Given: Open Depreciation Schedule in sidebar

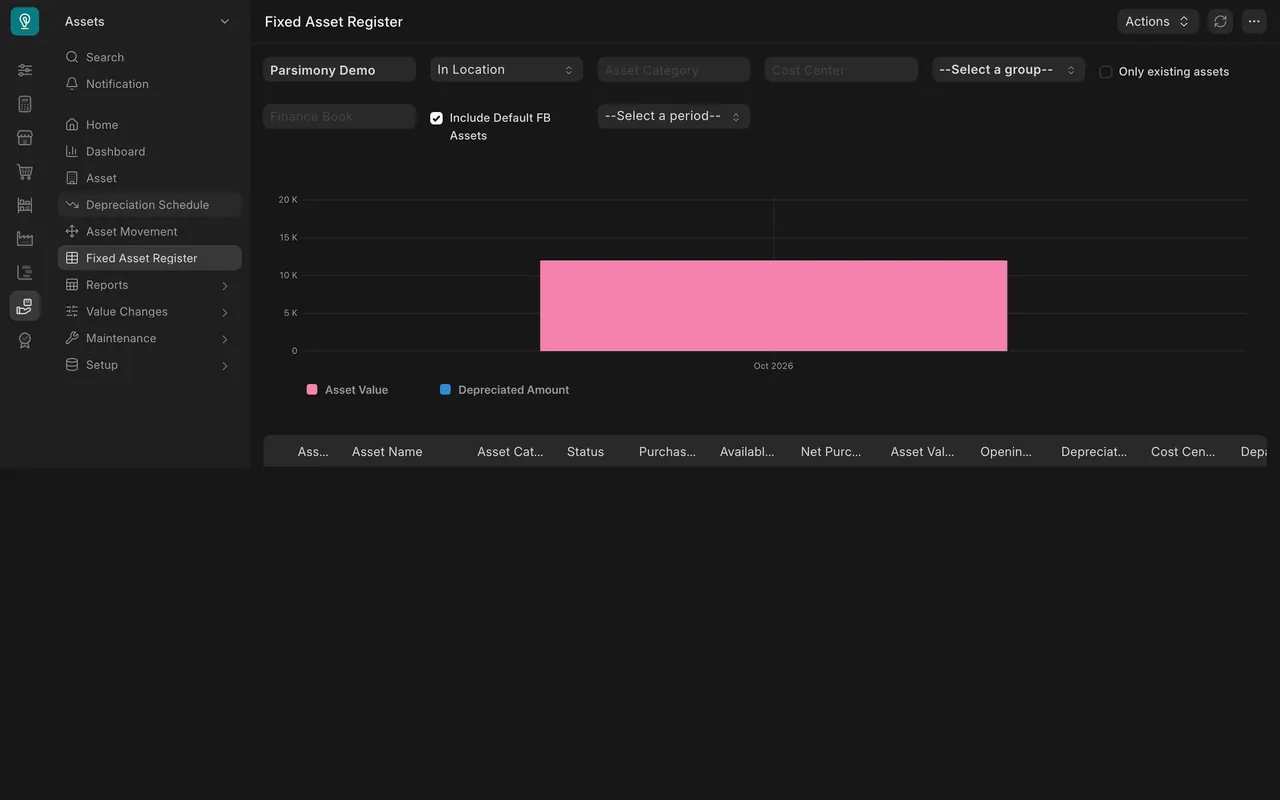Looking at the screenshot, I should pyautogui.click(x=150, y=205).
